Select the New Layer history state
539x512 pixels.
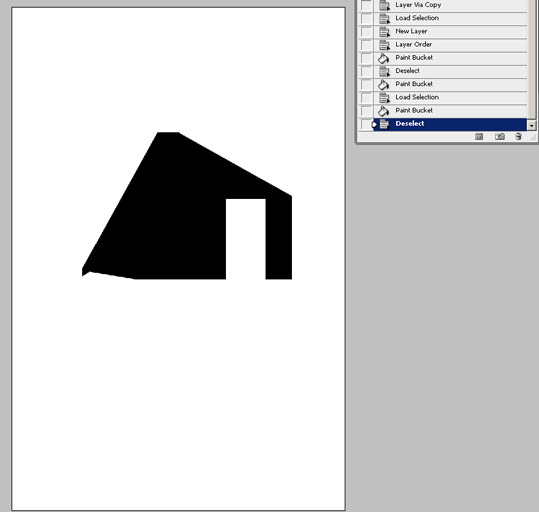coord(450,32)
